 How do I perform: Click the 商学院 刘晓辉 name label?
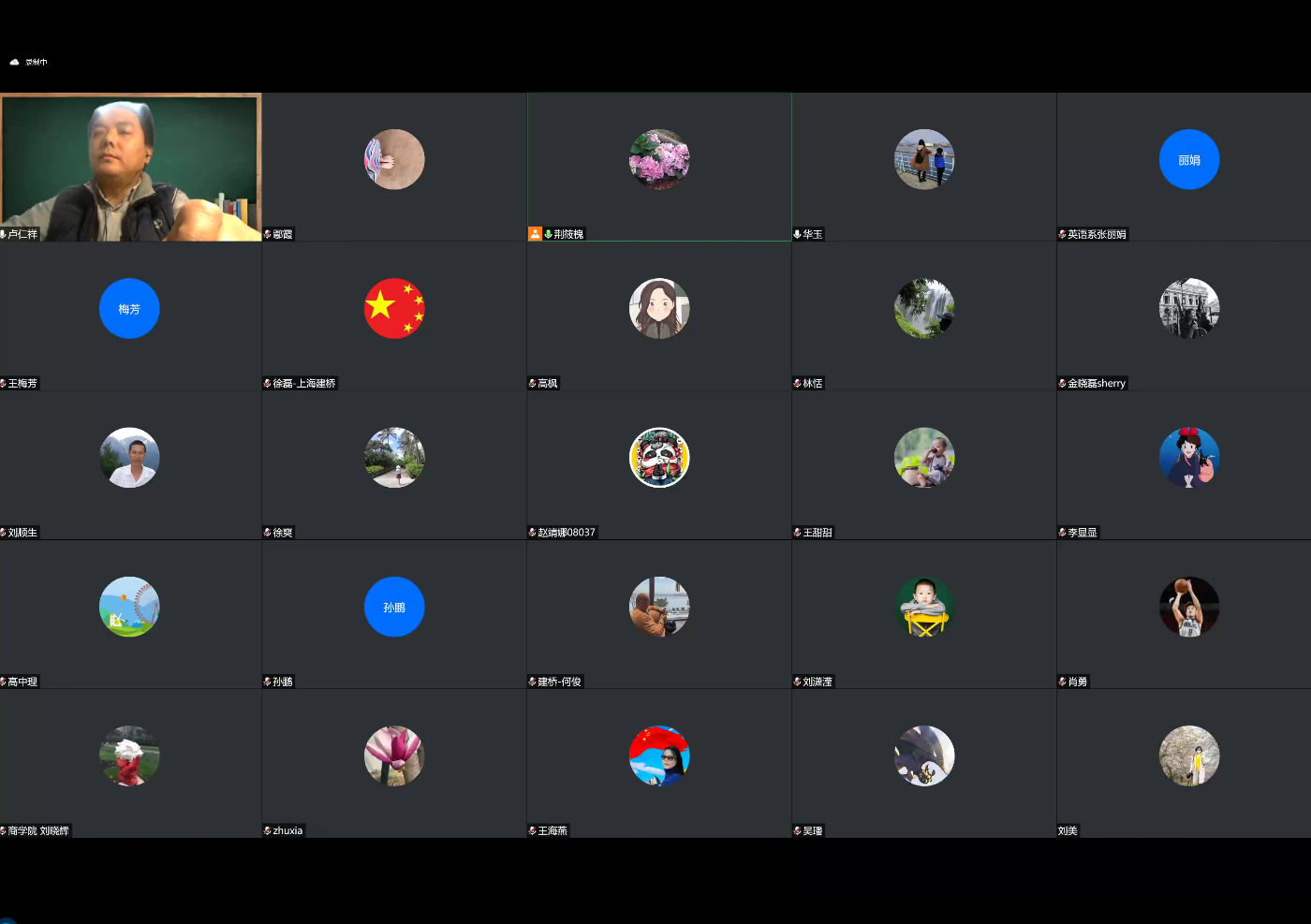tap(38, 831)
